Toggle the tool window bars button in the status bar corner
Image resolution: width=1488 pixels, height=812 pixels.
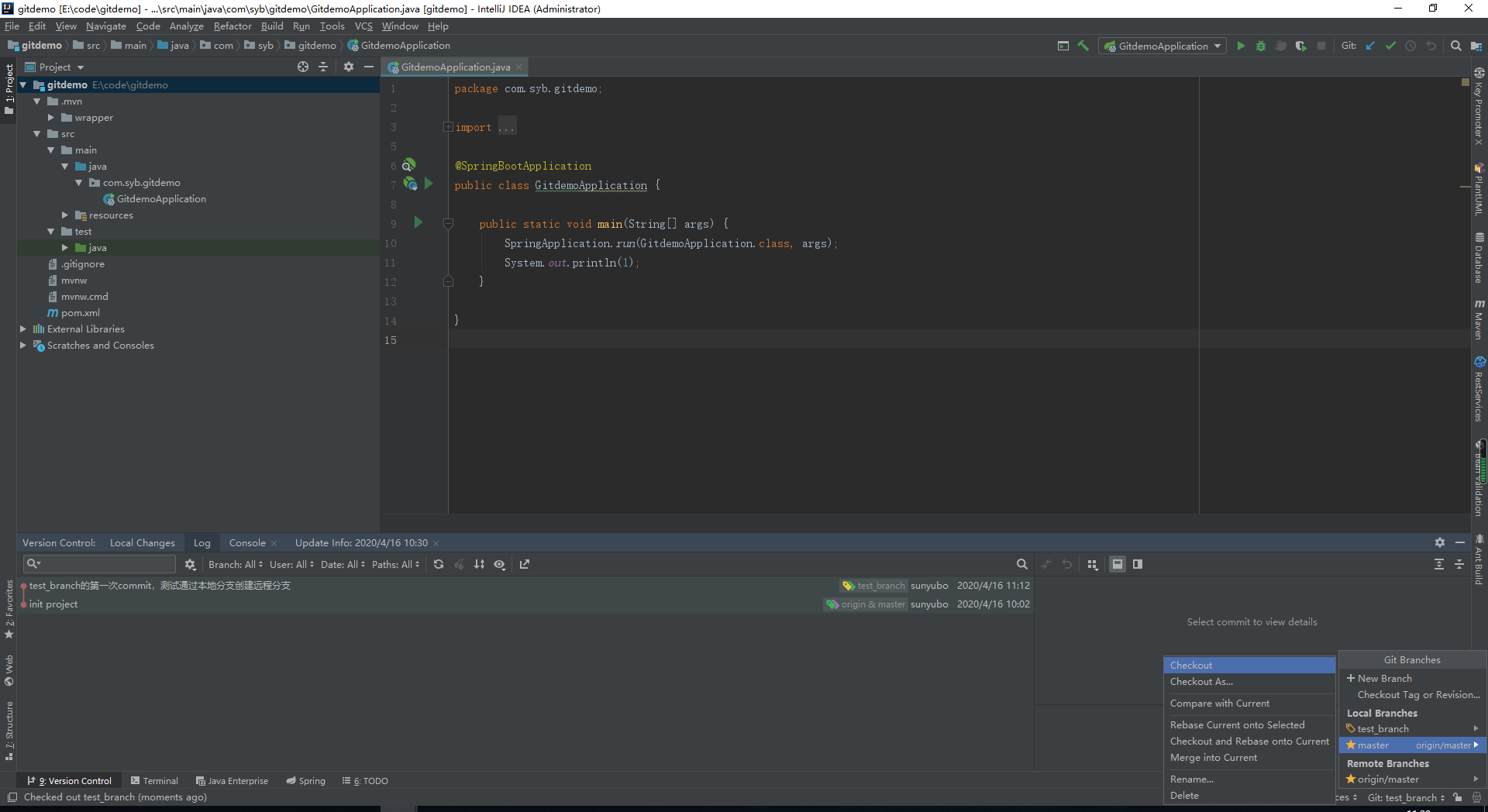pyautogui.click(x=12, y=797)
